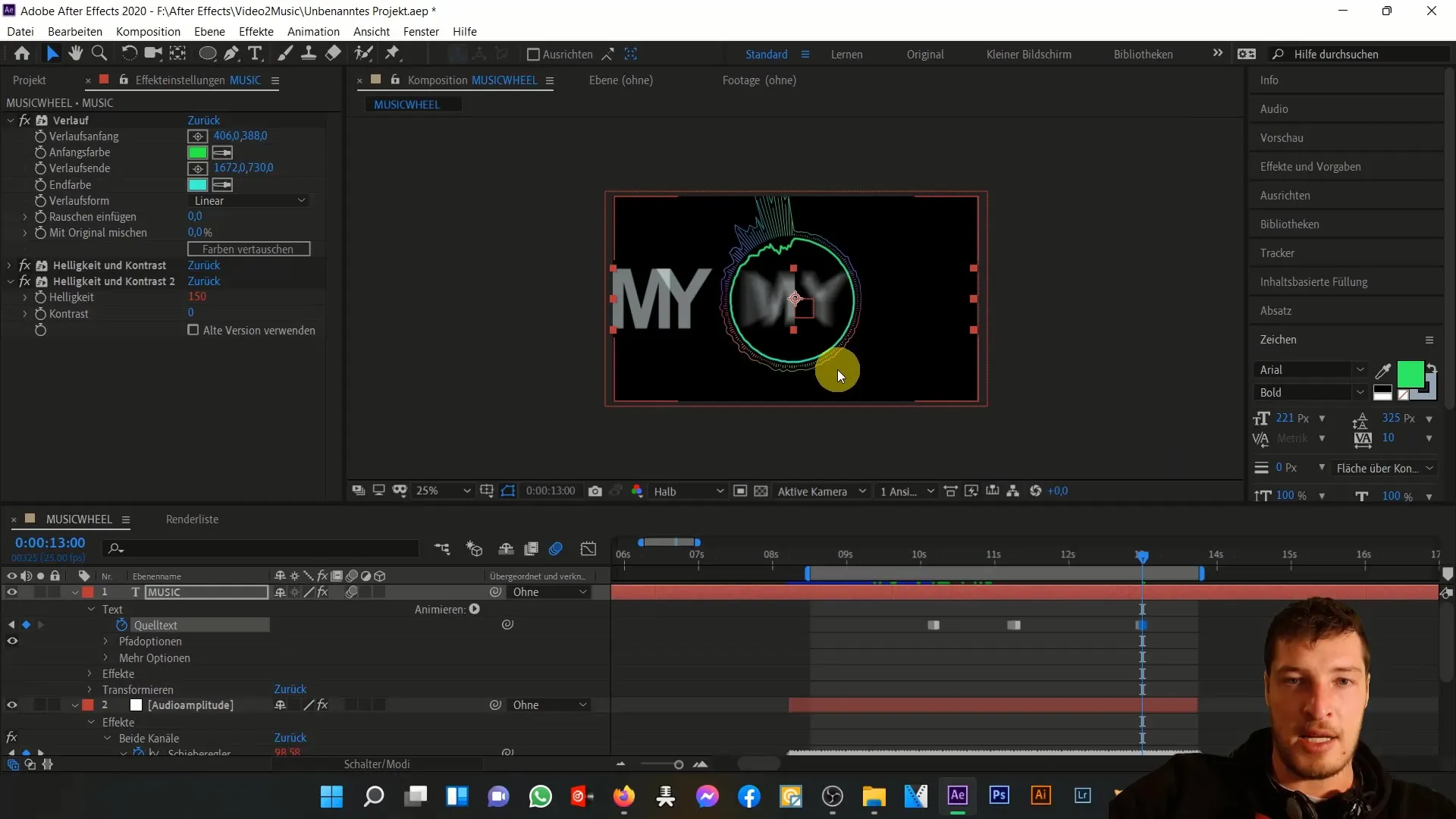Select the Roto Brush tool in toolbar
Screen dimensions: 1456x819
coord(361,53)
